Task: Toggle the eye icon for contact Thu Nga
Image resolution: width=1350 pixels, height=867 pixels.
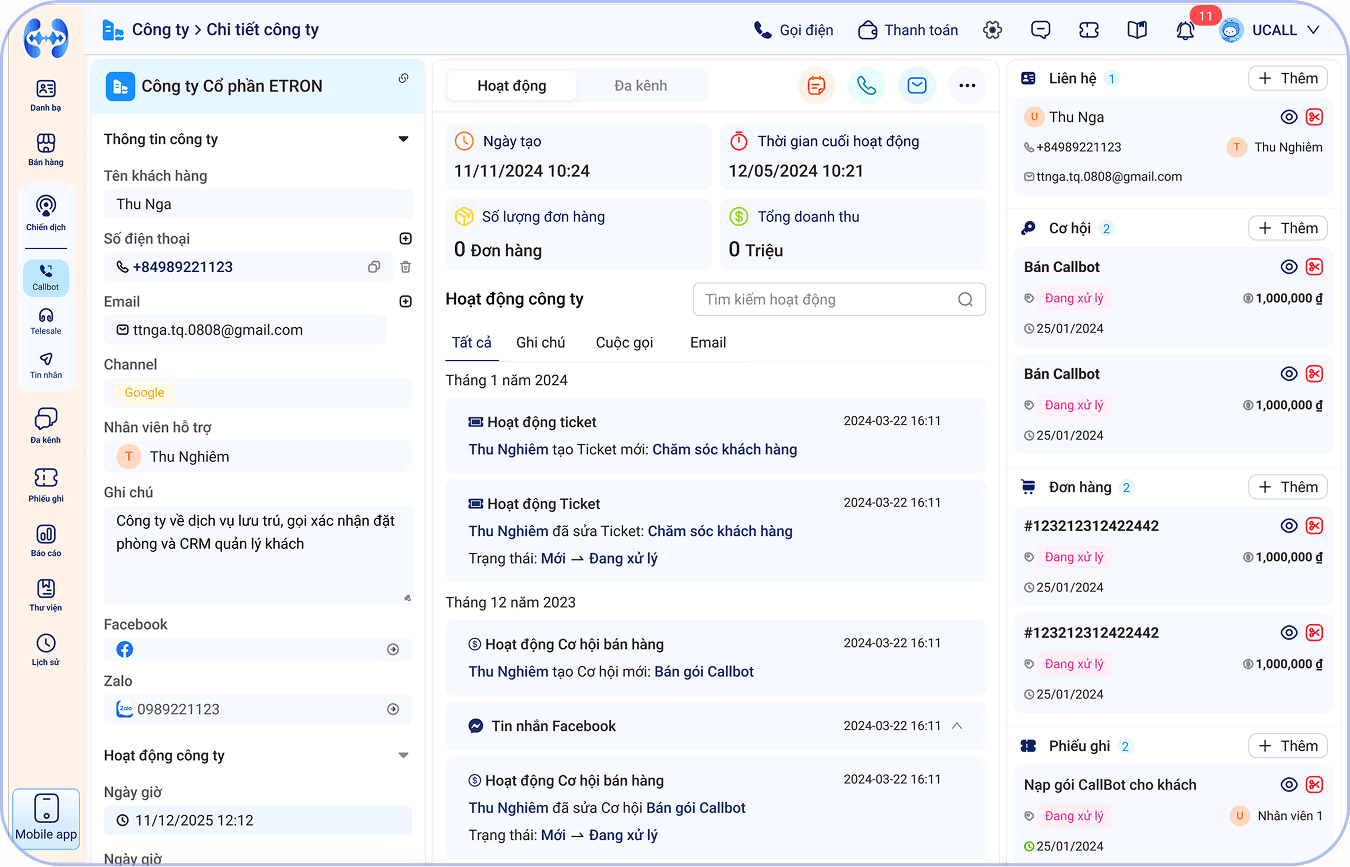Action: click(1289, 117)
